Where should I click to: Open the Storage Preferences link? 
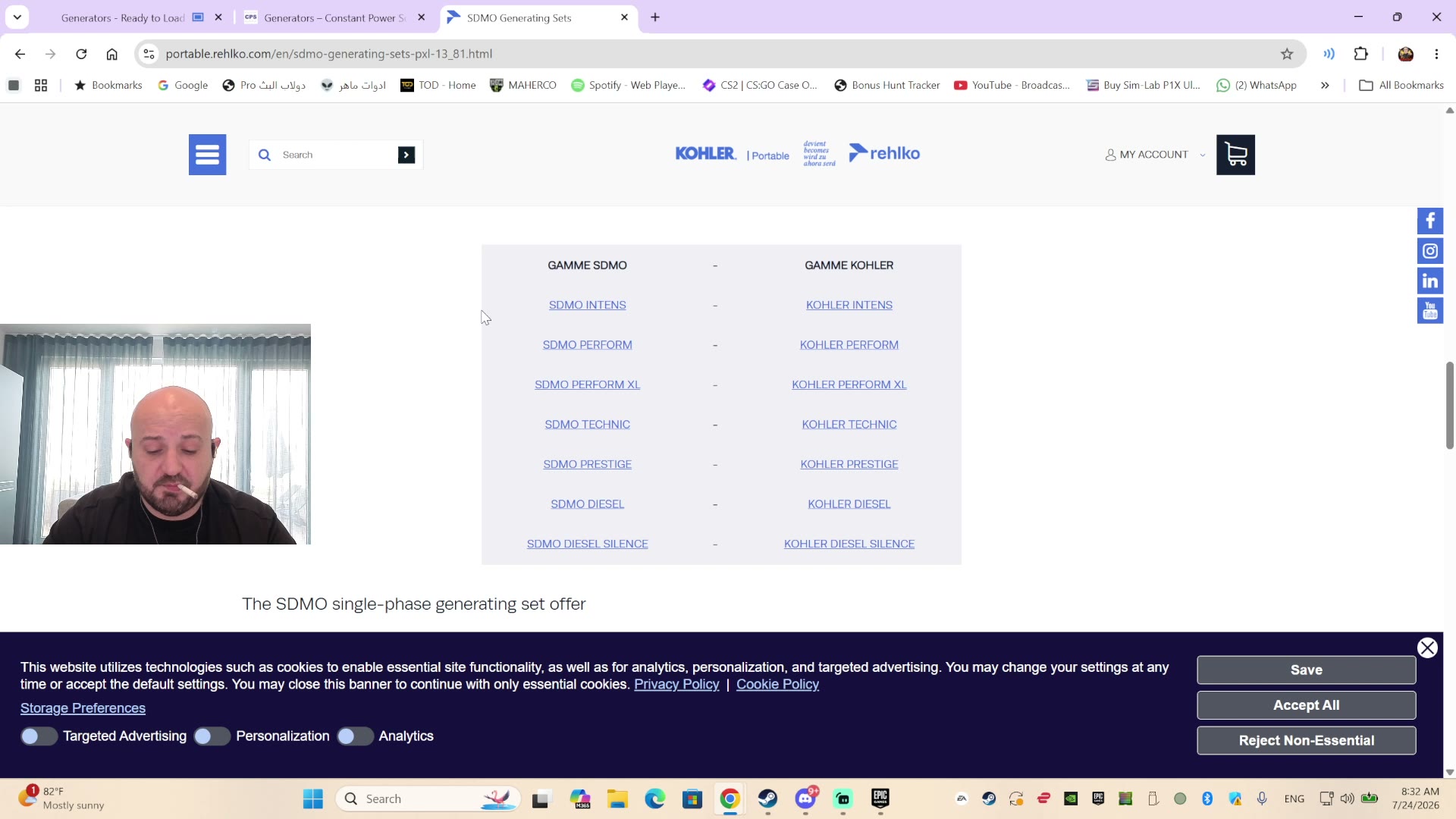point(83,708)
